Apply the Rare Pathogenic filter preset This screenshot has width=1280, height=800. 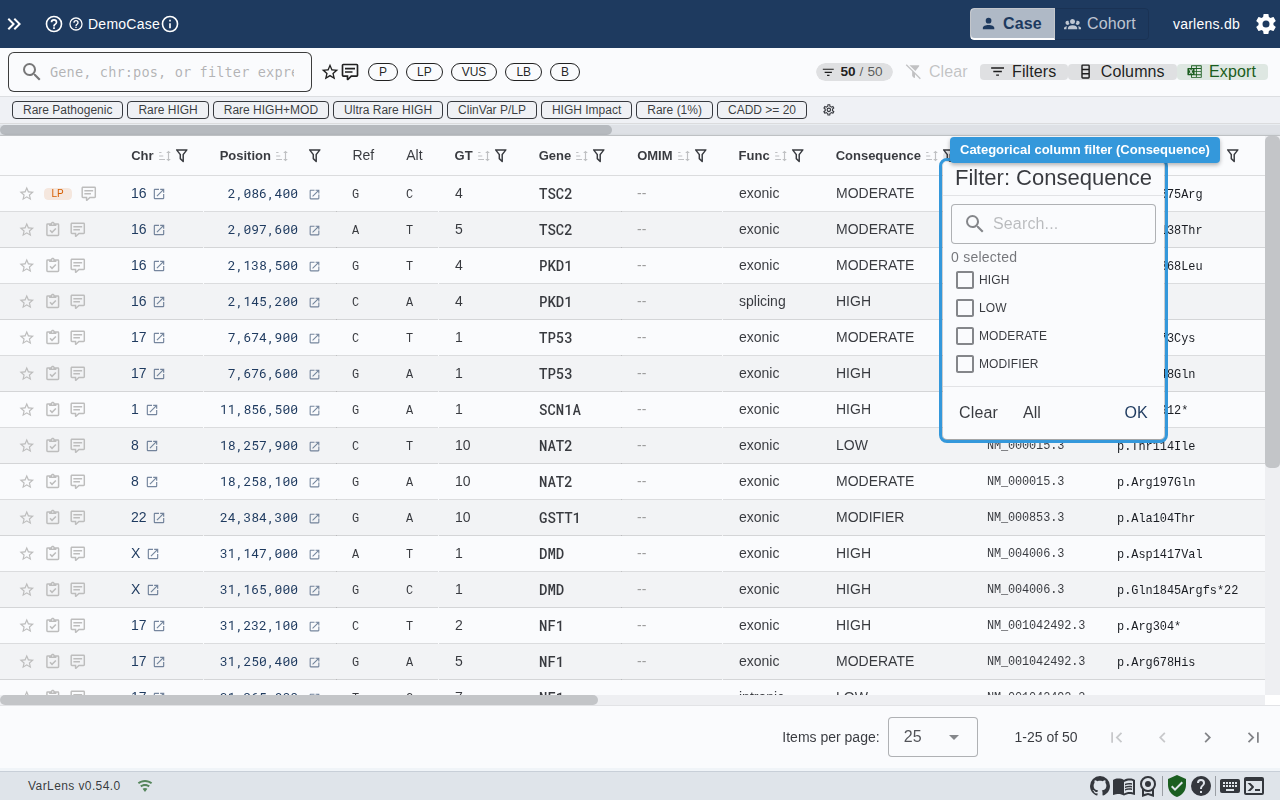point(66,110)
